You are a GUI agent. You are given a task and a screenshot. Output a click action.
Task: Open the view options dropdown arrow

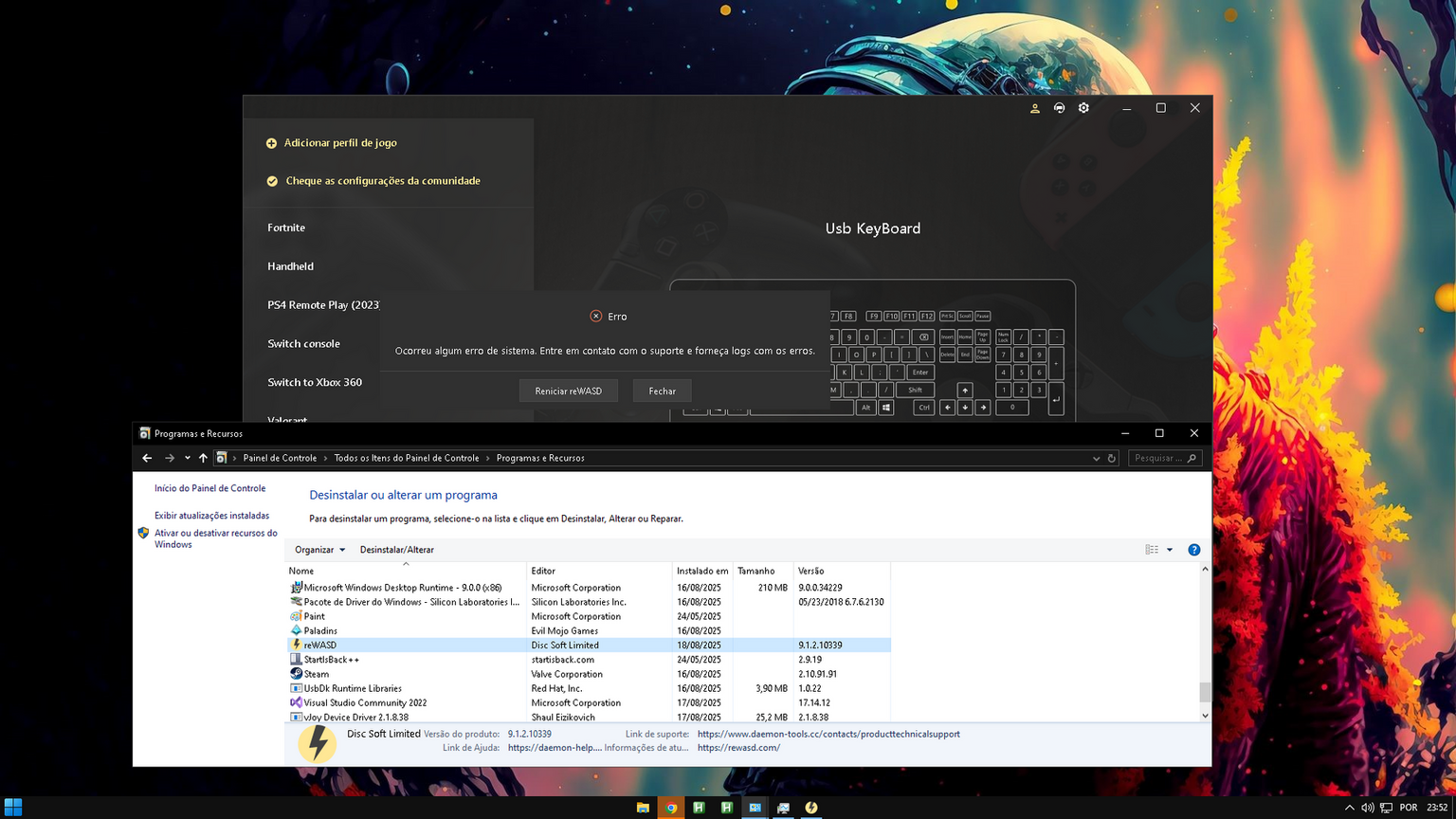pos(1170,550)
